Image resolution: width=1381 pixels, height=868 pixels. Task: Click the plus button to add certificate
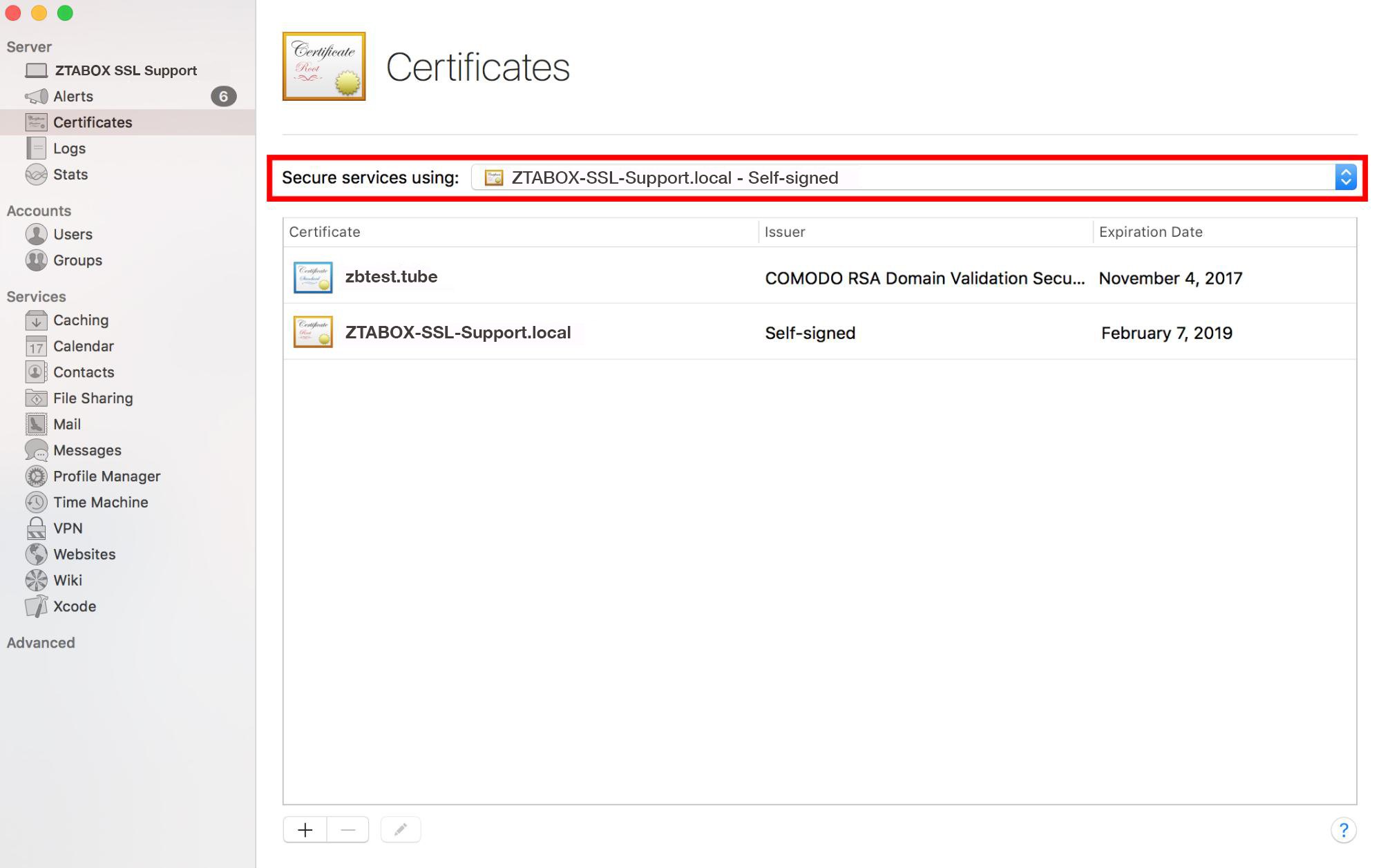pyautogui.click(x=305, y=830)
